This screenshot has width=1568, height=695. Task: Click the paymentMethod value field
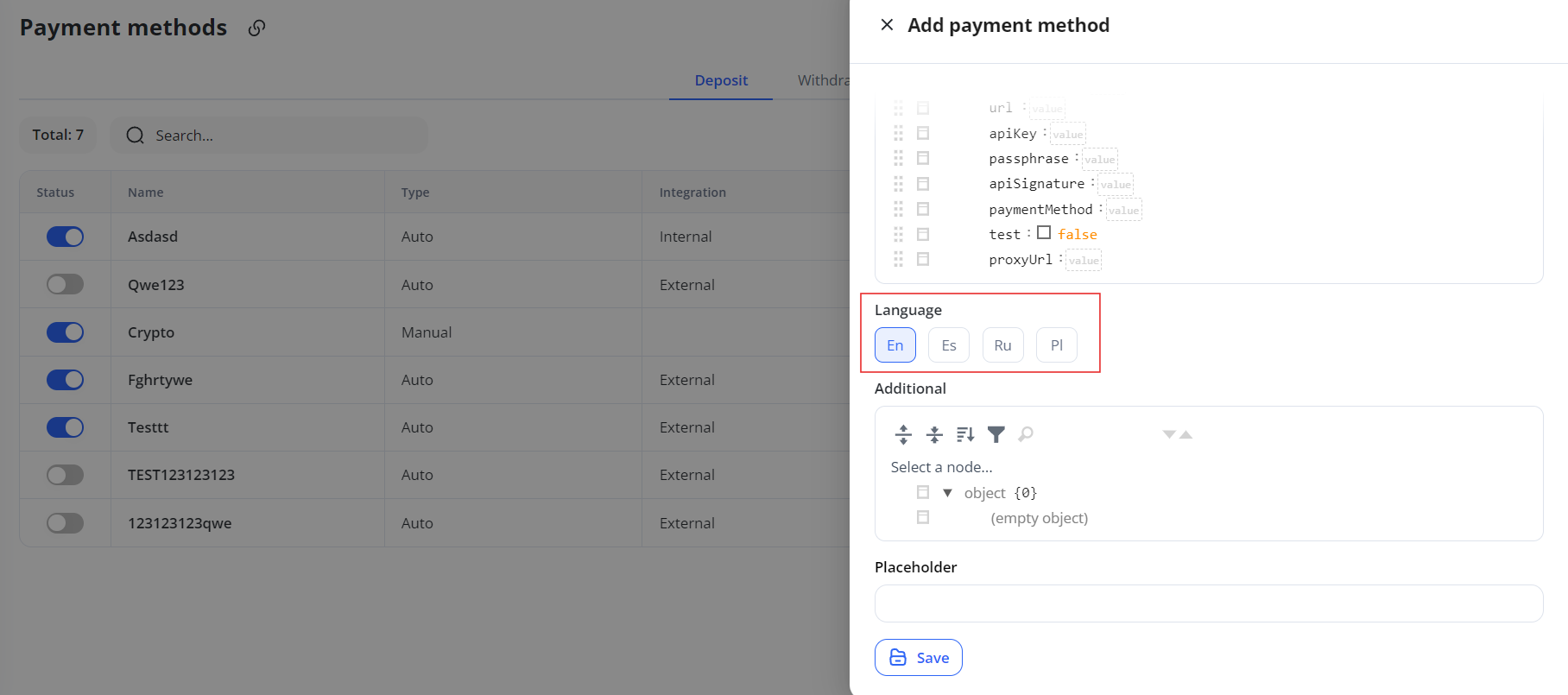point(1123,211)
